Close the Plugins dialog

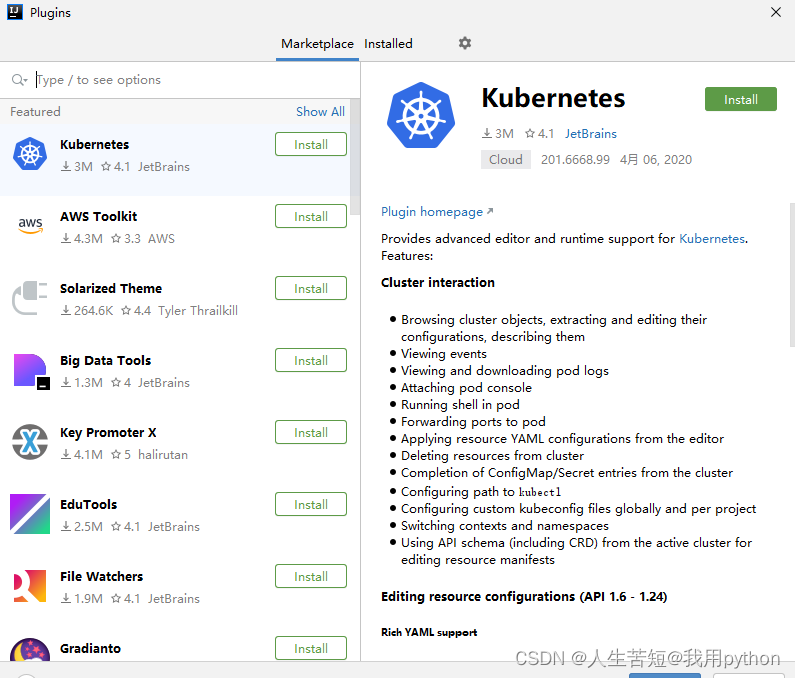pos(776,12)
